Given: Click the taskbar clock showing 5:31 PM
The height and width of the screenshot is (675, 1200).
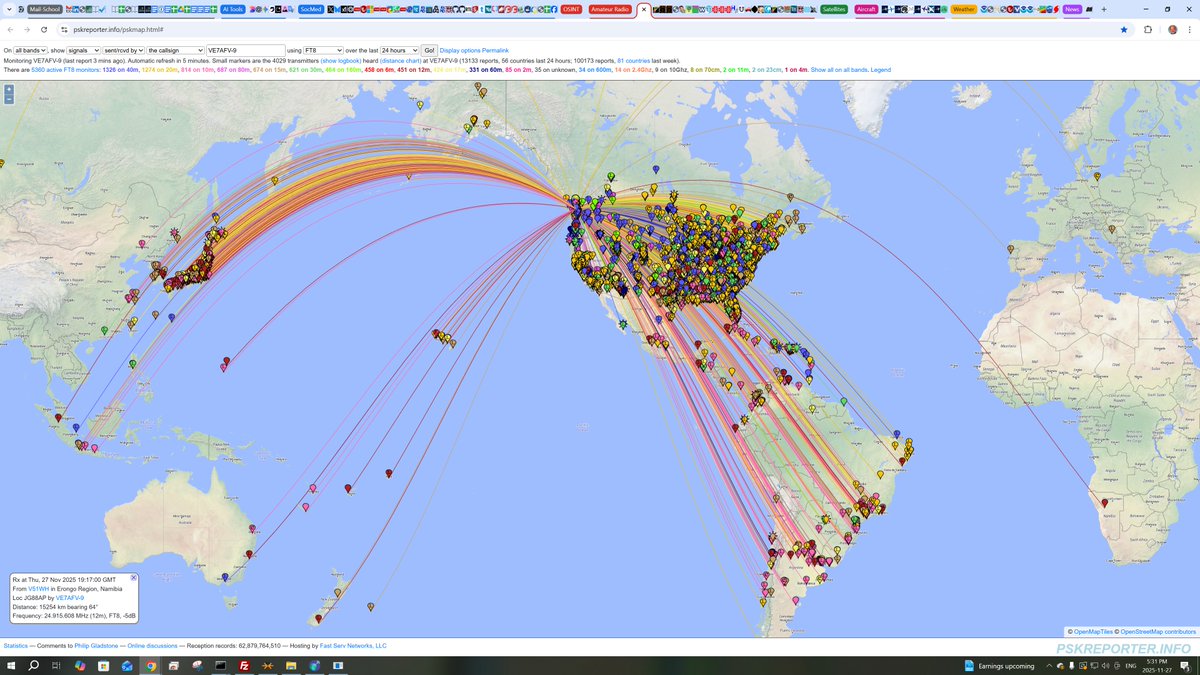Looking at the screenshot, I should (x=1157, y=666).
